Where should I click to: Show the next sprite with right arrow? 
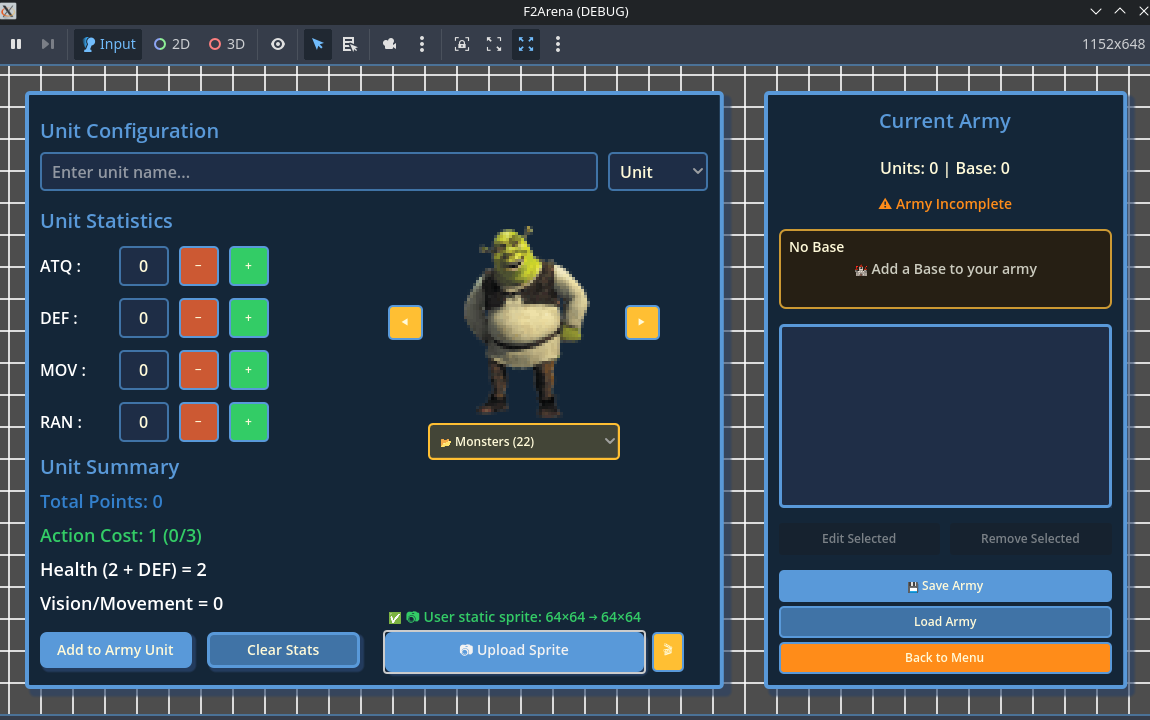tap(642, 323)
